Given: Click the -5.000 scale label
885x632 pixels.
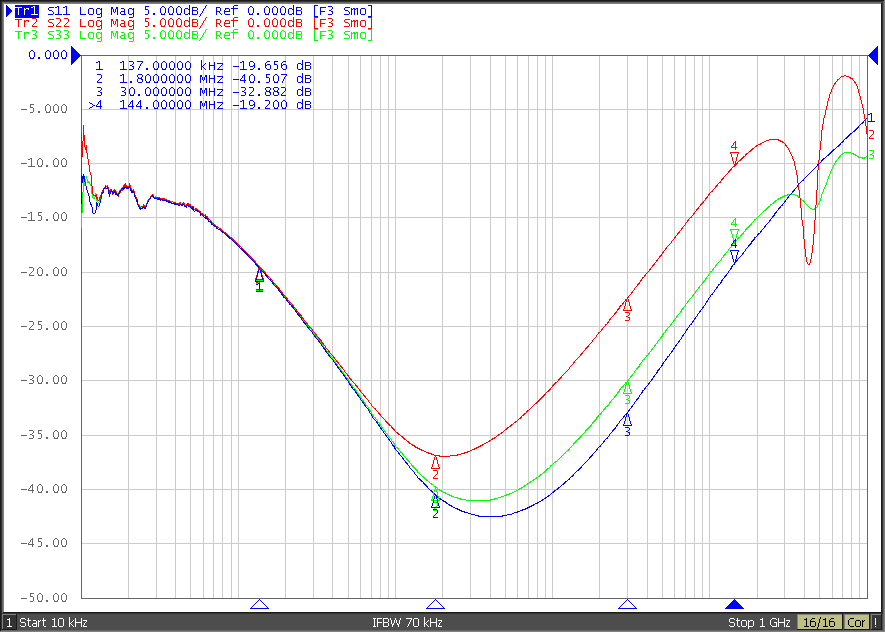Looking at the screenshot, I should point(44,109).
